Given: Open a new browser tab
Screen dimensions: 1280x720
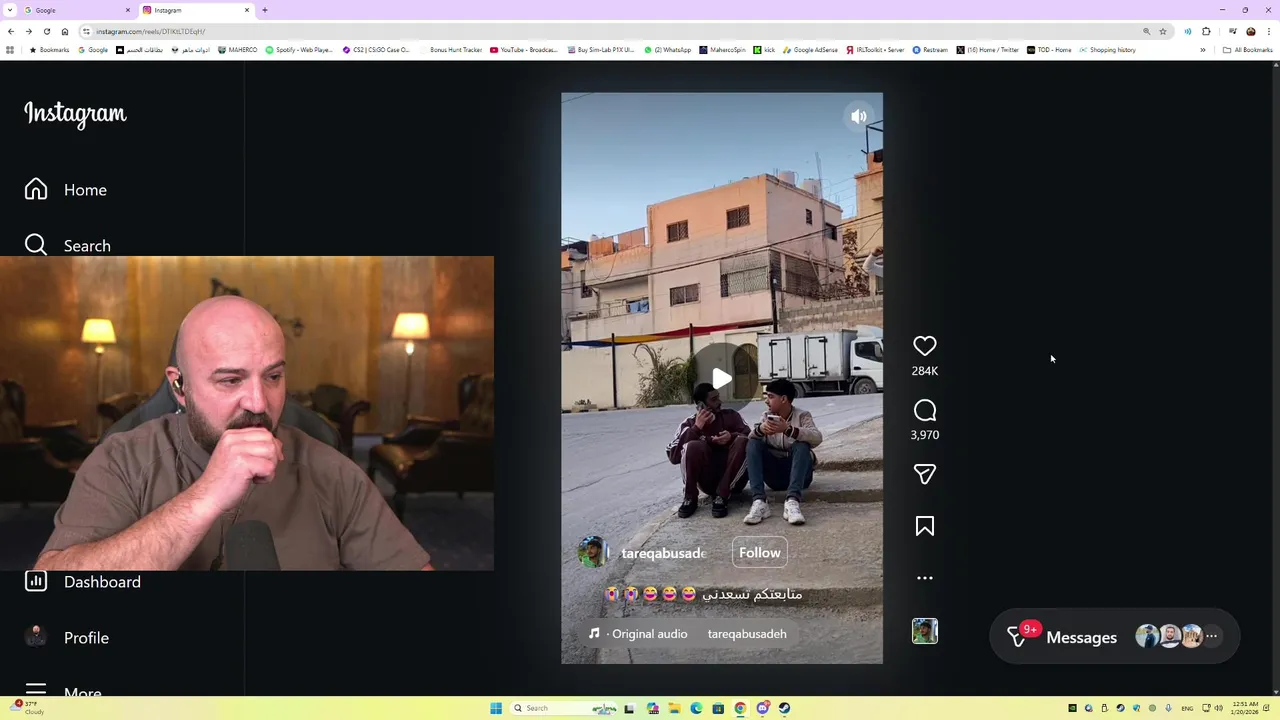Looking at the screenshot, I should (x=265, y=10).
